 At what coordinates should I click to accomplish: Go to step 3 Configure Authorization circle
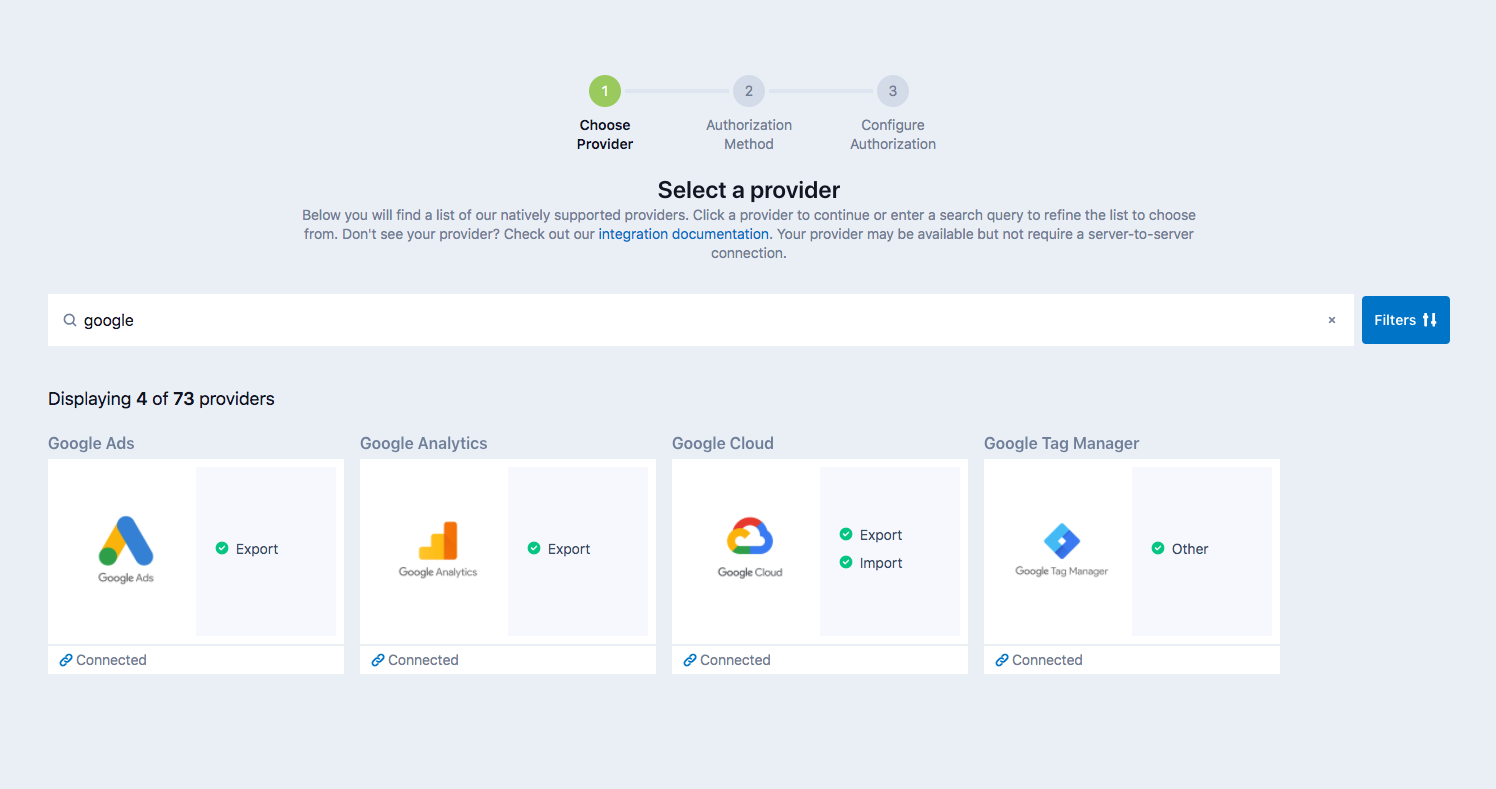893,91
